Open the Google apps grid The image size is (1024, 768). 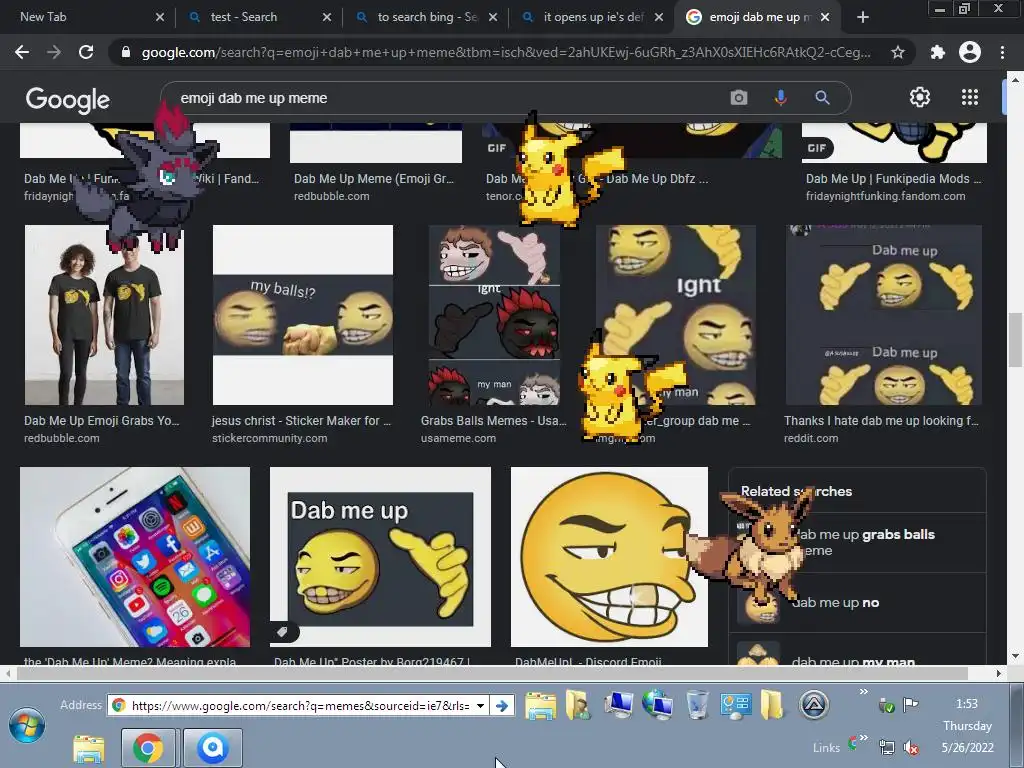click(970, 97)
